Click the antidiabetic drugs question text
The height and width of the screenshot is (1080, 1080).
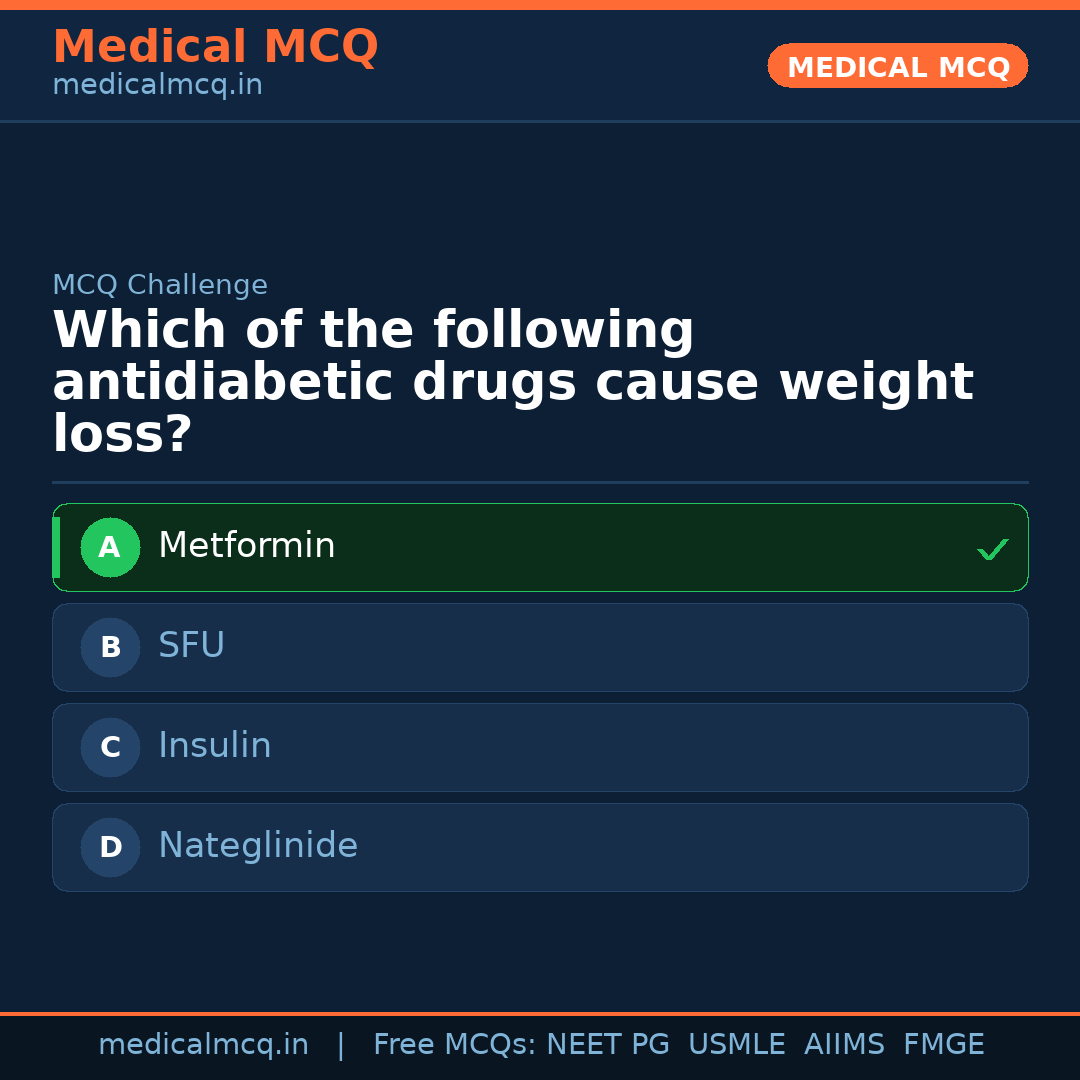(512, 383)
